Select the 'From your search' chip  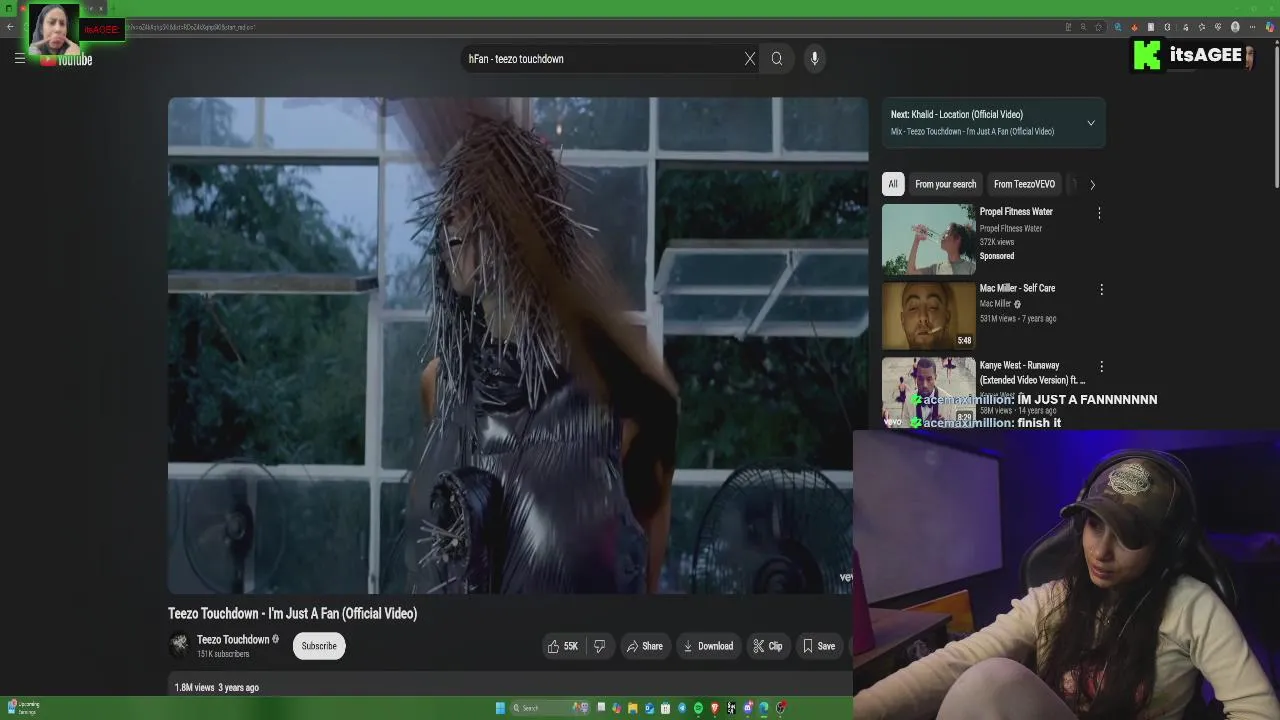pyautogui.click(x=945, y=184)
